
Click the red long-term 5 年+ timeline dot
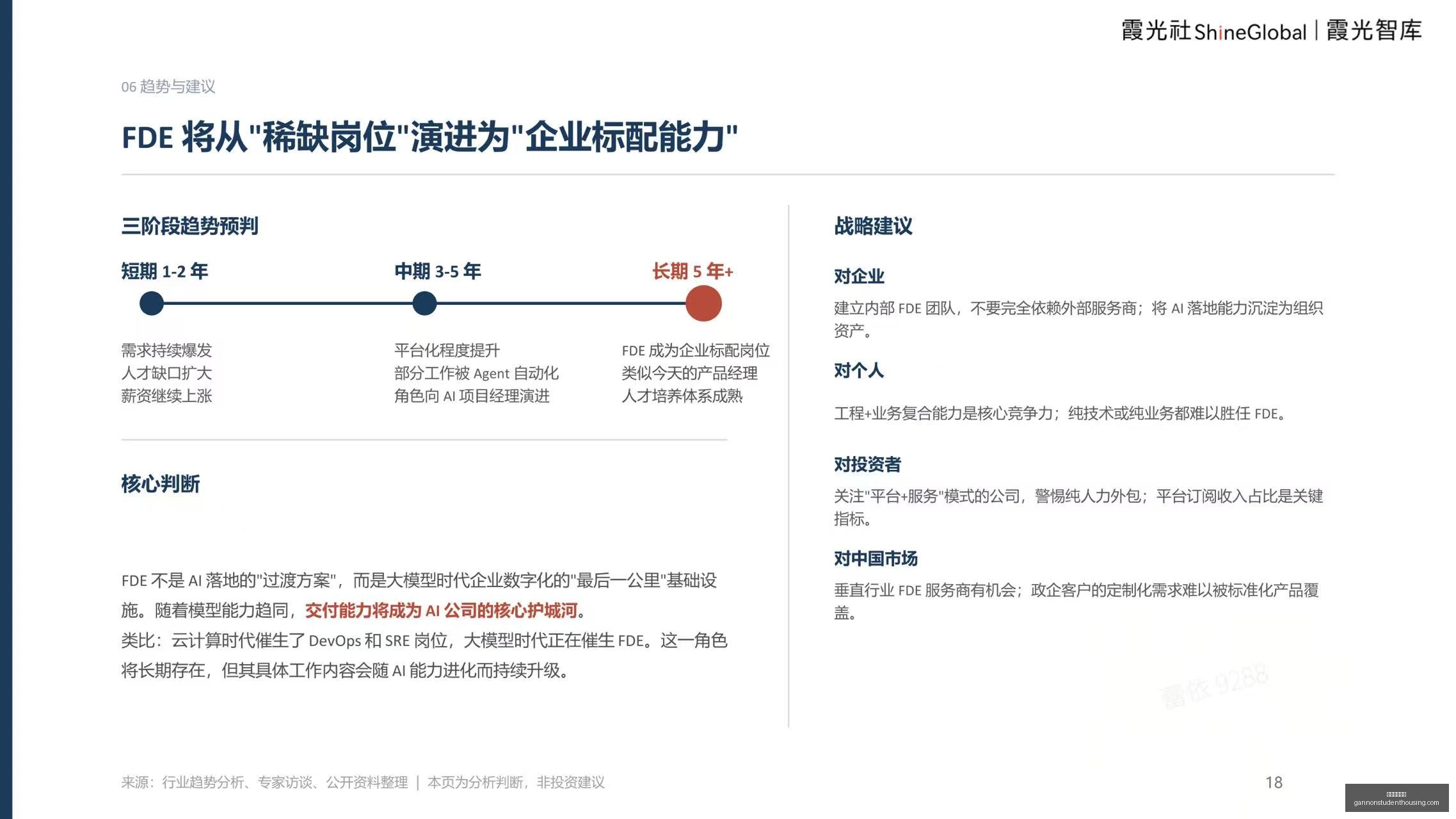point(703,303)
